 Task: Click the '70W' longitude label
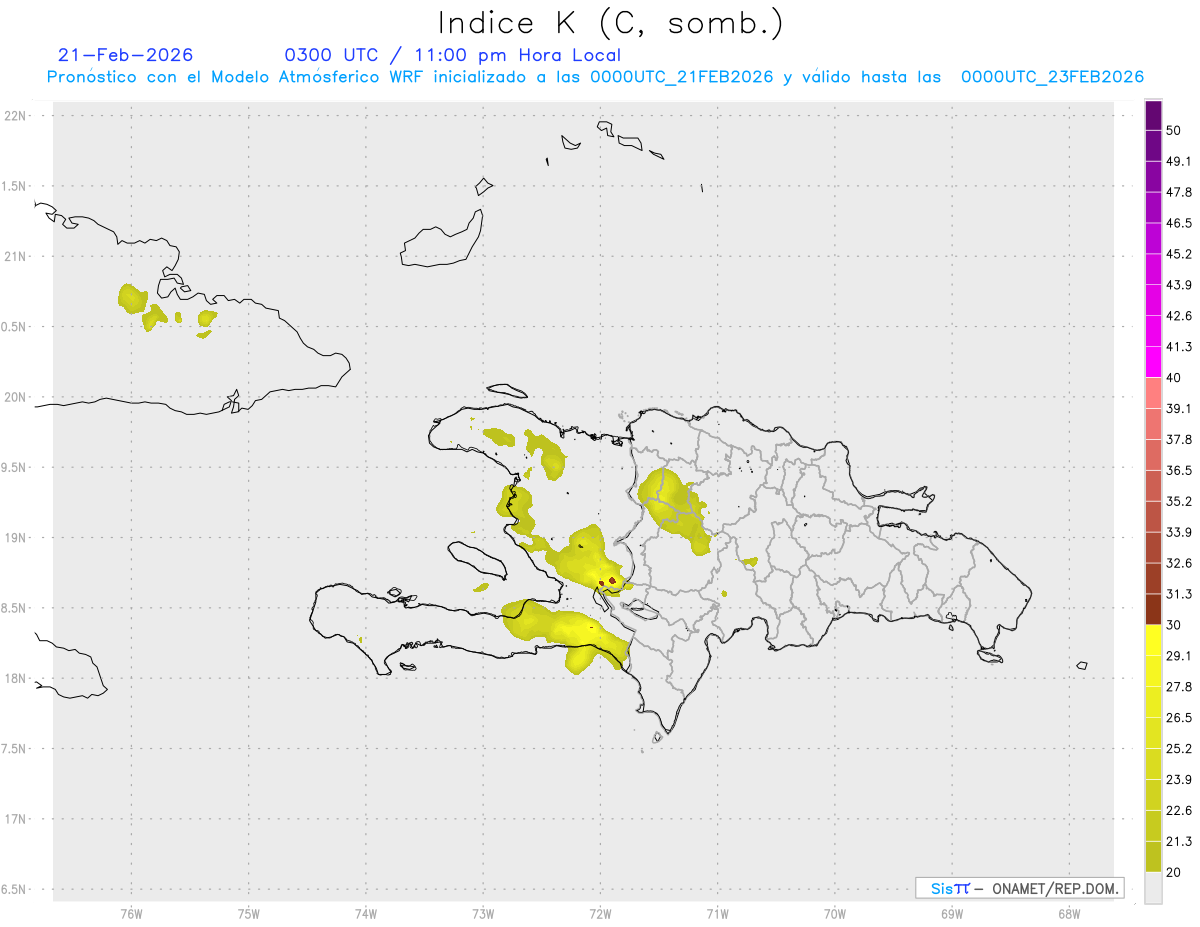835,914
